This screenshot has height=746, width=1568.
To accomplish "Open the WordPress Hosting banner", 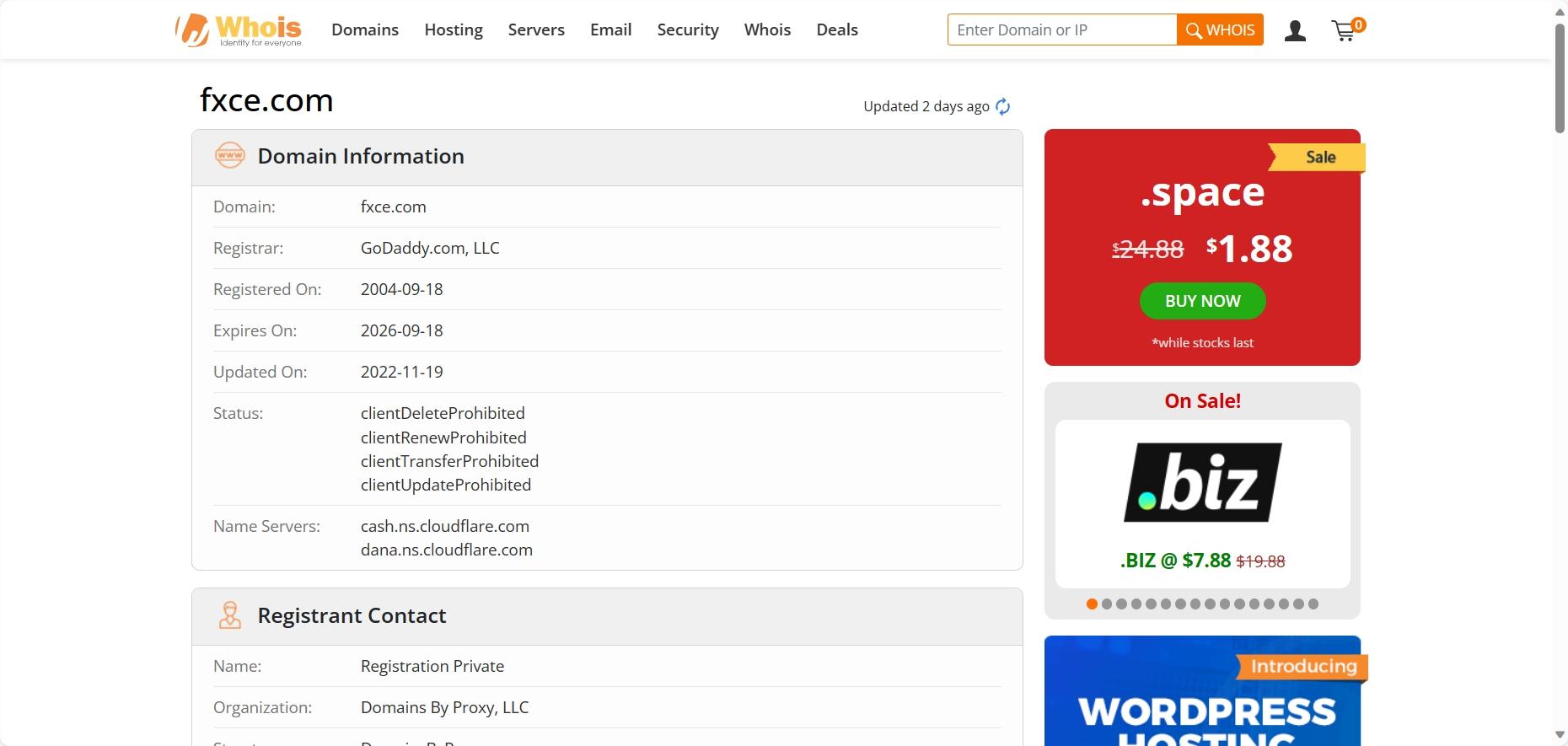I will (x=1202, y=691).
